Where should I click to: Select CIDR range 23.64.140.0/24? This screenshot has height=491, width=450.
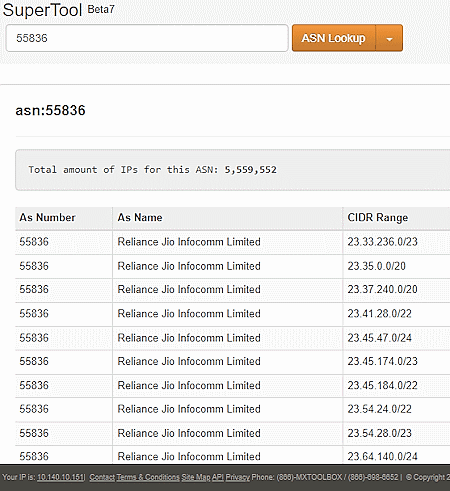(x=382, y=456)
